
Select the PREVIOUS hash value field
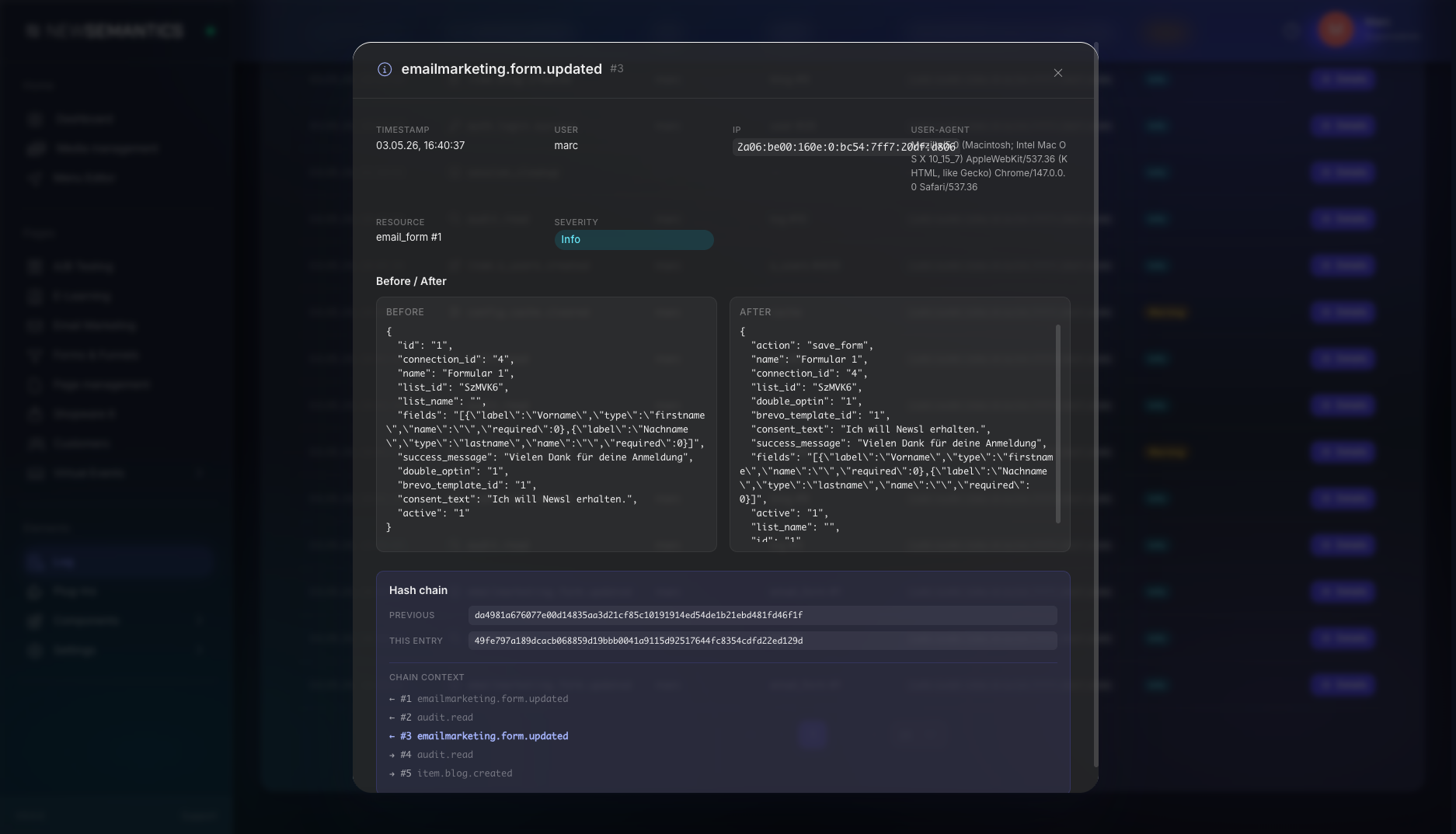[x=762, y=615]
